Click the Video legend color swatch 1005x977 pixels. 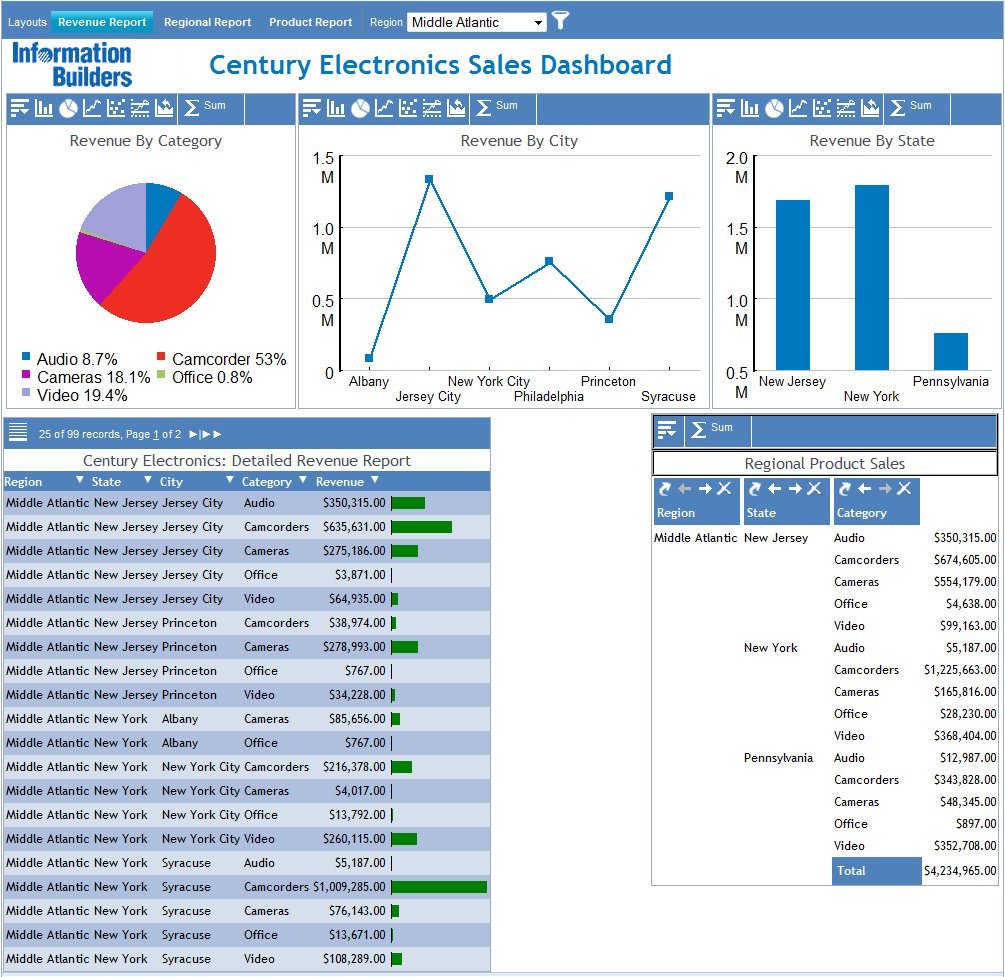[x=26, y=392]
